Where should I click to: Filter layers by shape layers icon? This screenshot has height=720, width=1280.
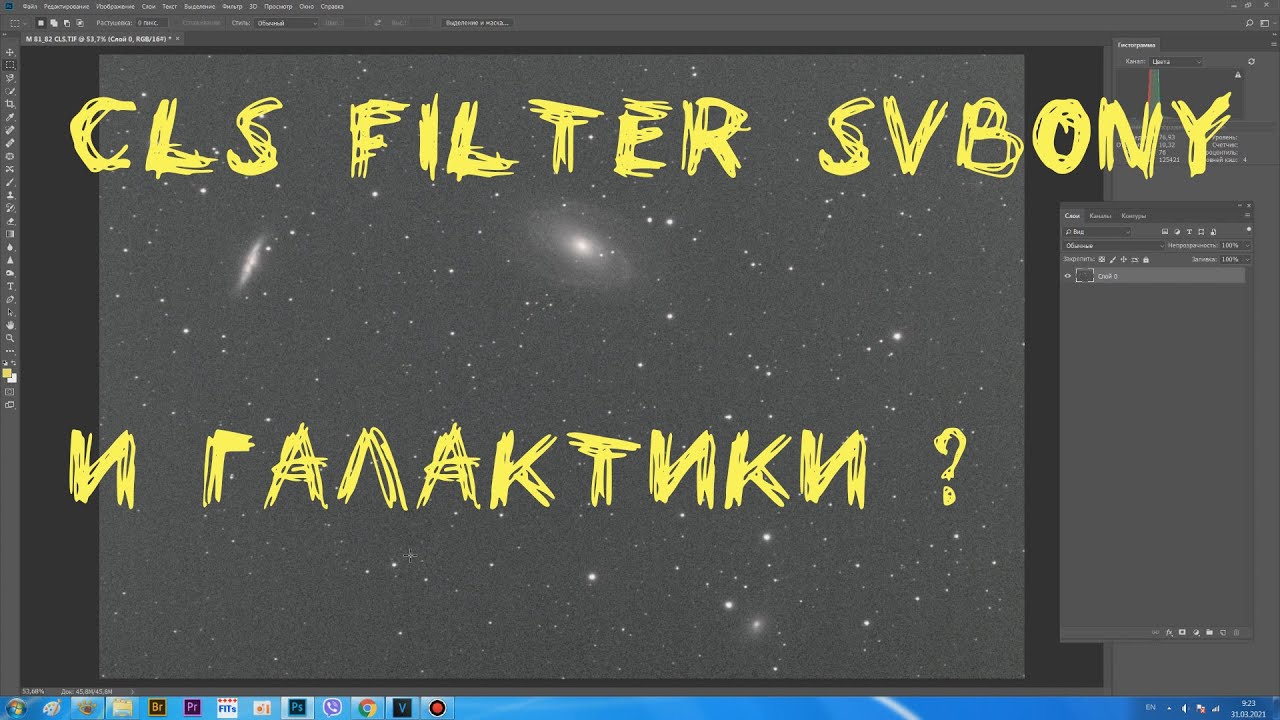pyautogui.click(x=1201, y=232)
